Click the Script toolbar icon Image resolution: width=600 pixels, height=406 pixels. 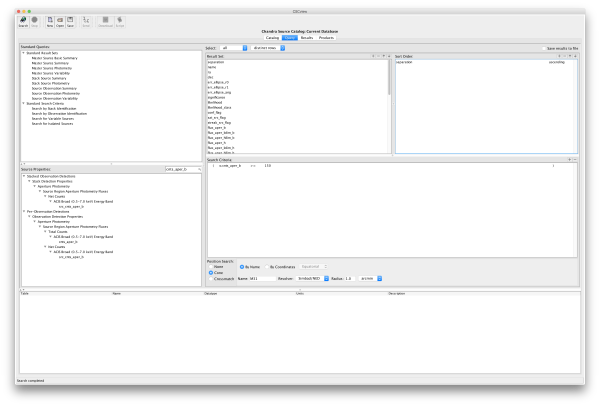(x=118, y=21)
